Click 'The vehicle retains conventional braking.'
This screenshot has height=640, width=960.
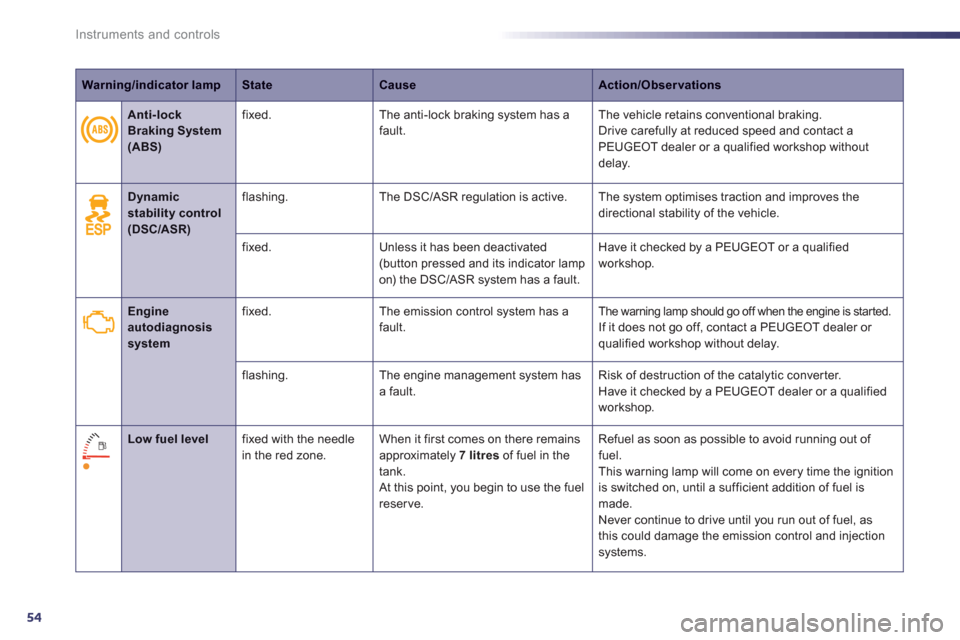point(710,115)
